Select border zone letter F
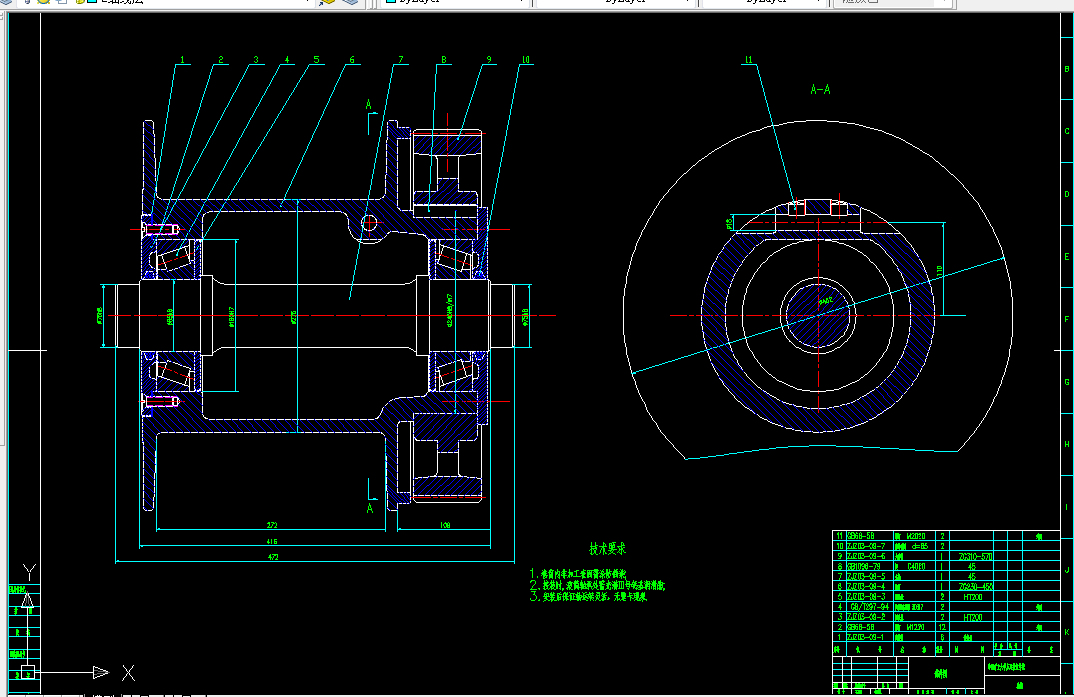The image size is (1074, 697). (1066, 319)
